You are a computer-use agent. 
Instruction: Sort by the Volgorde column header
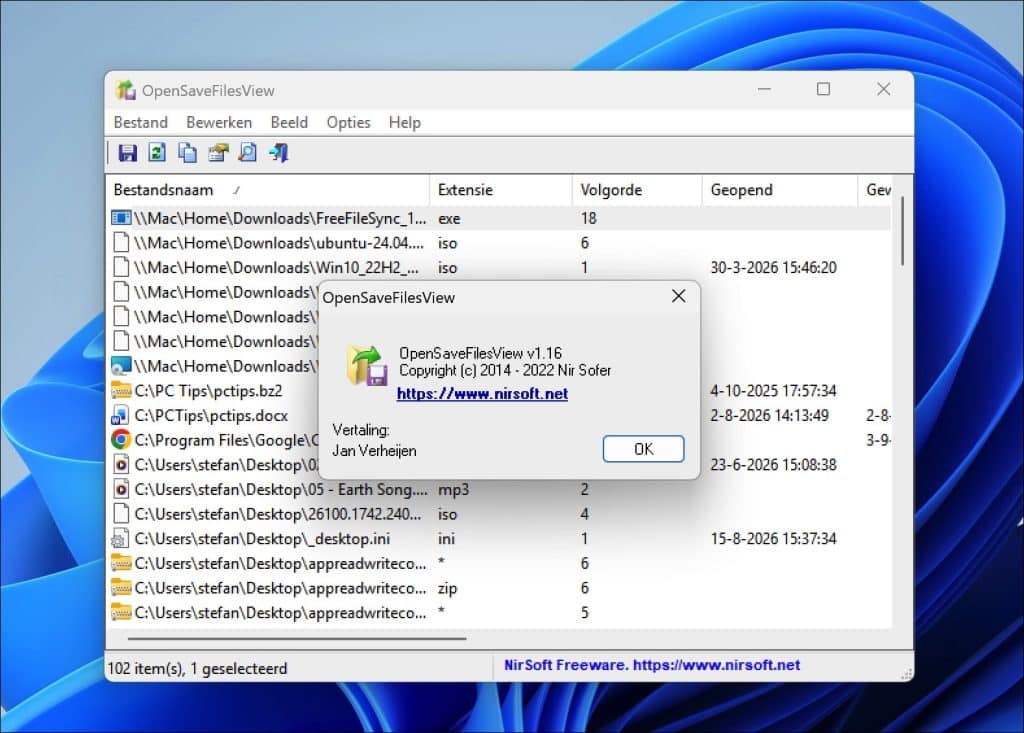pyautogui.click(x=637, y=190)
